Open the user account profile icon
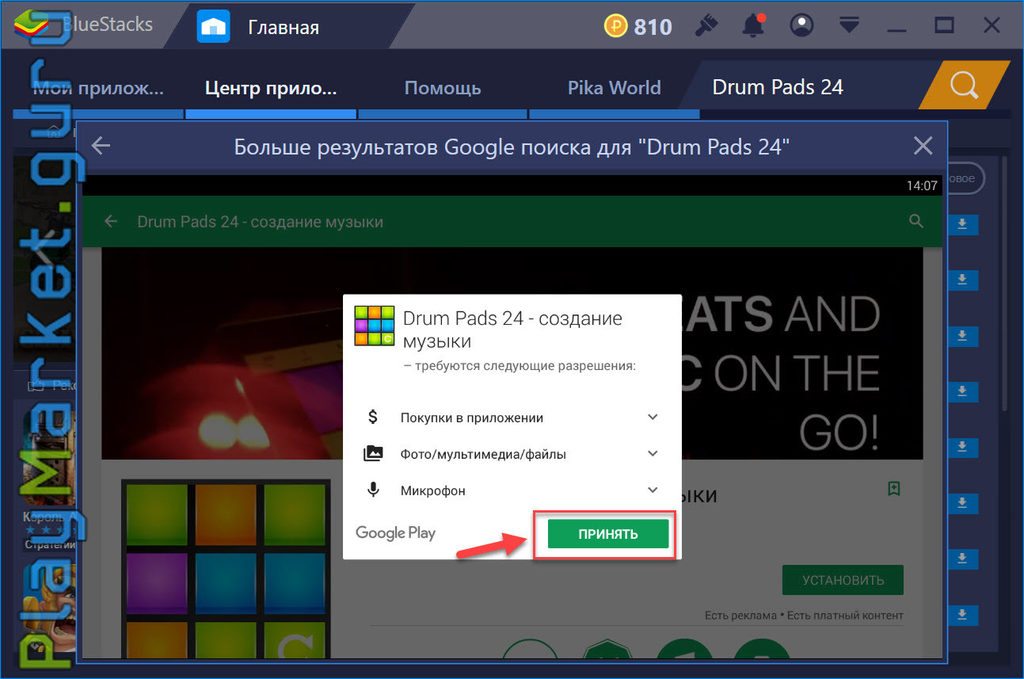This screenshot has width=1024, height=679. [x=801, y=25]
